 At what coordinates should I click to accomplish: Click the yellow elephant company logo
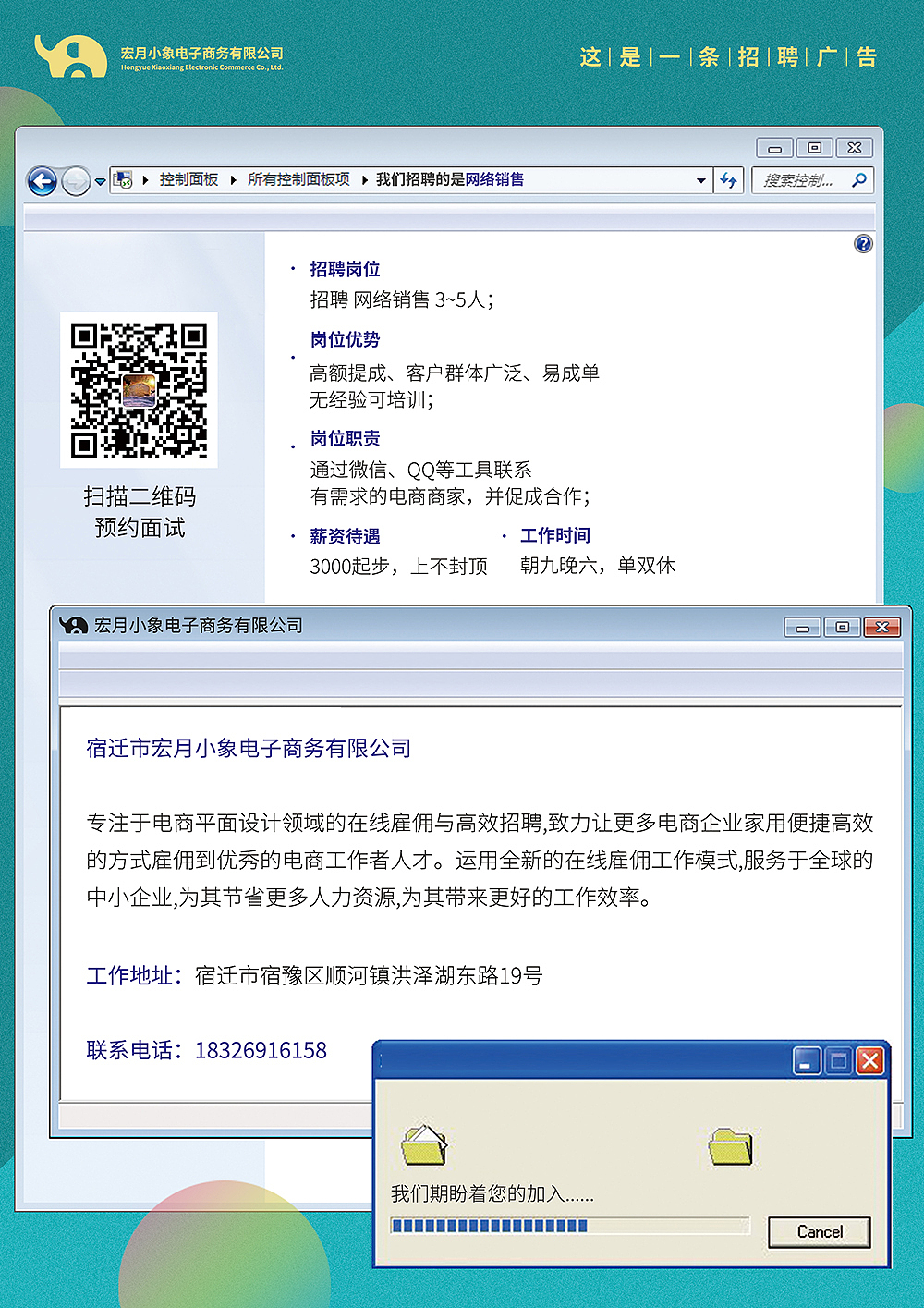pos(70,56)
